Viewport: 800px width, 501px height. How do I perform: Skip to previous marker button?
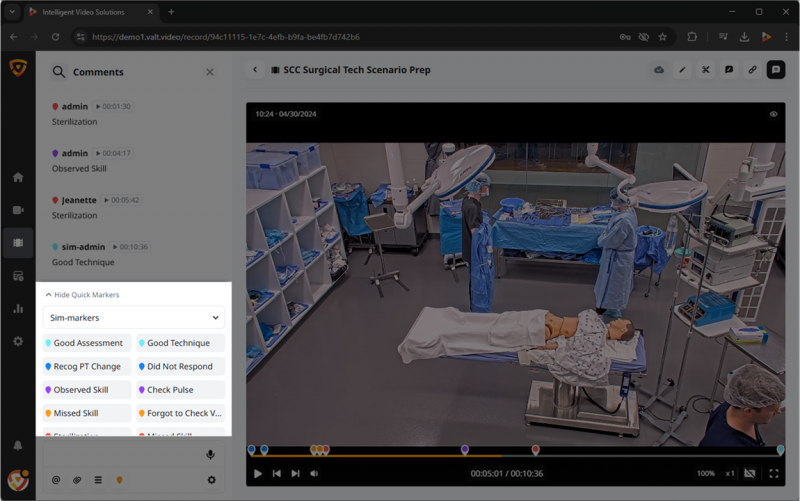click(277, 473)
